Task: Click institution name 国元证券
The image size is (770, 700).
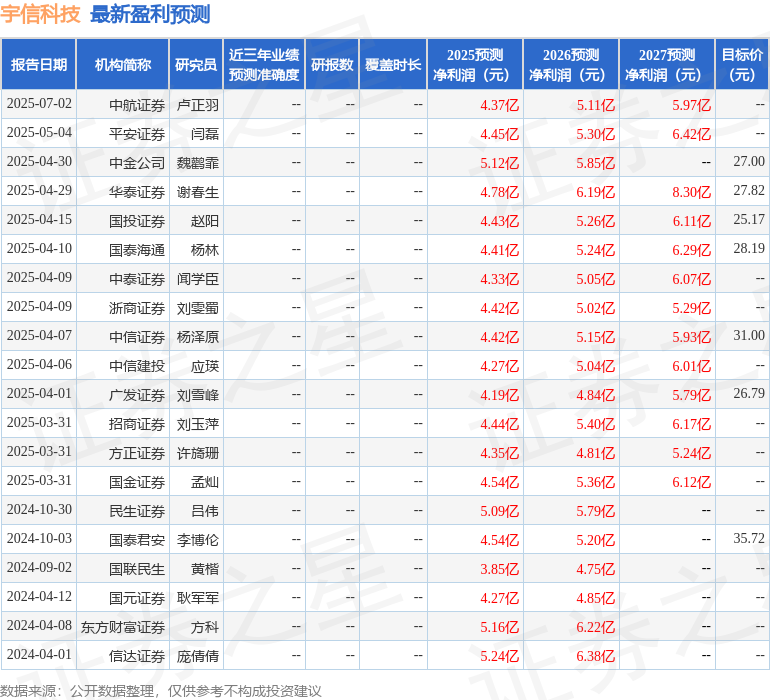Action: [x=137, y=598]
